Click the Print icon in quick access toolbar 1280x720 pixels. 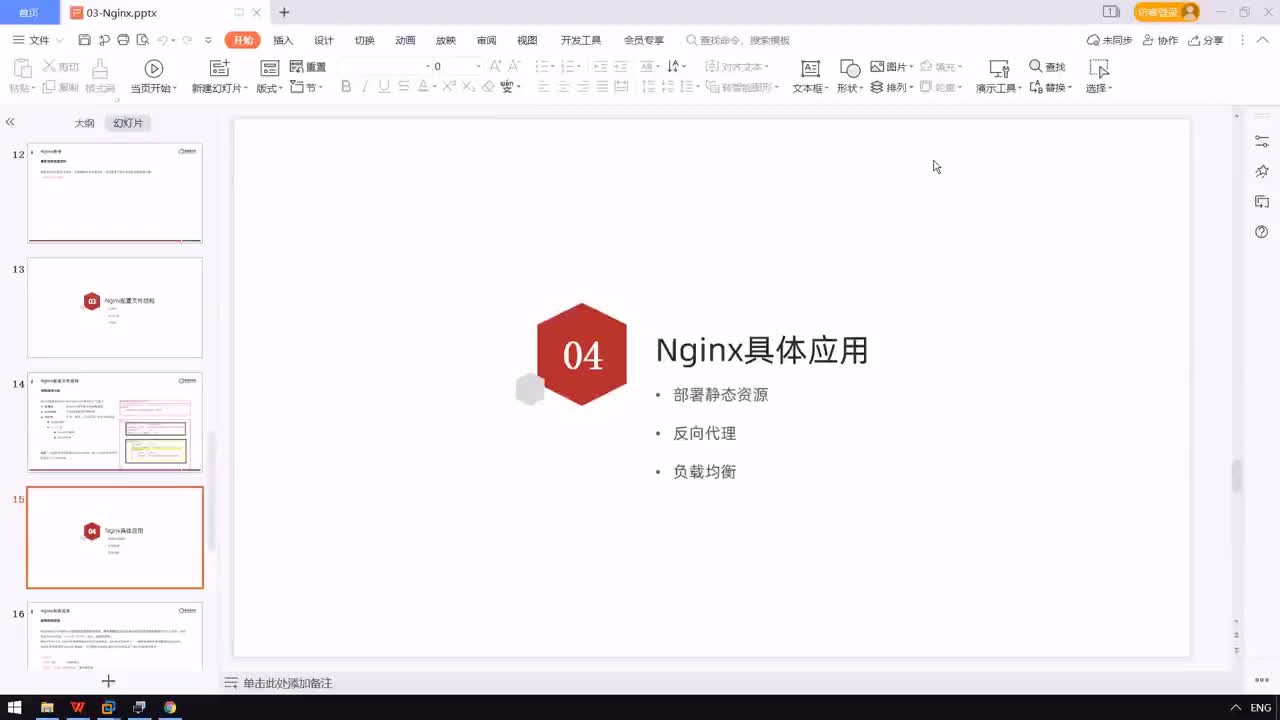123,40
